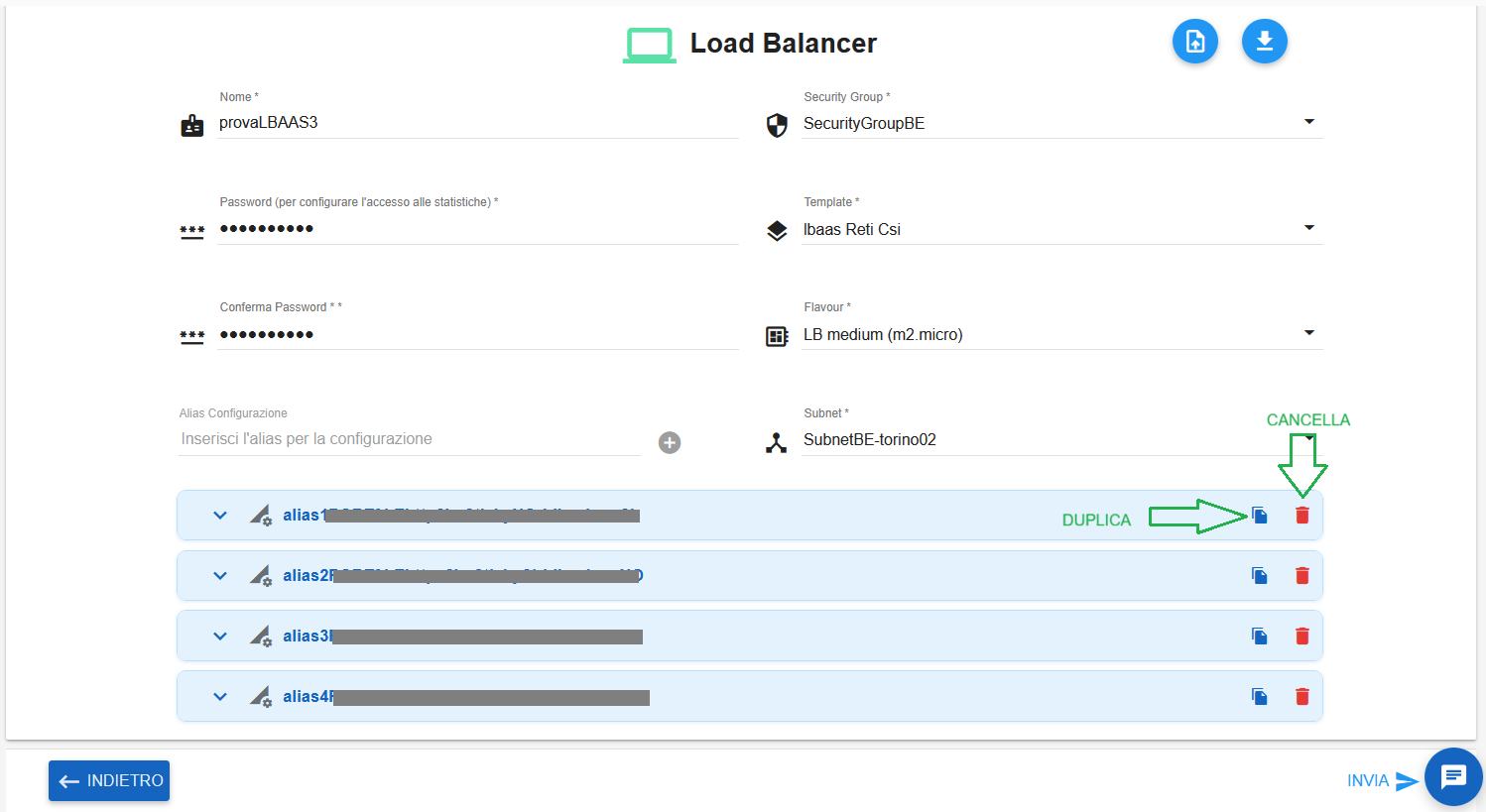Delete the alias3 configuration
Viewport: 1486px width, 812px height.
tap(1302, 637)
